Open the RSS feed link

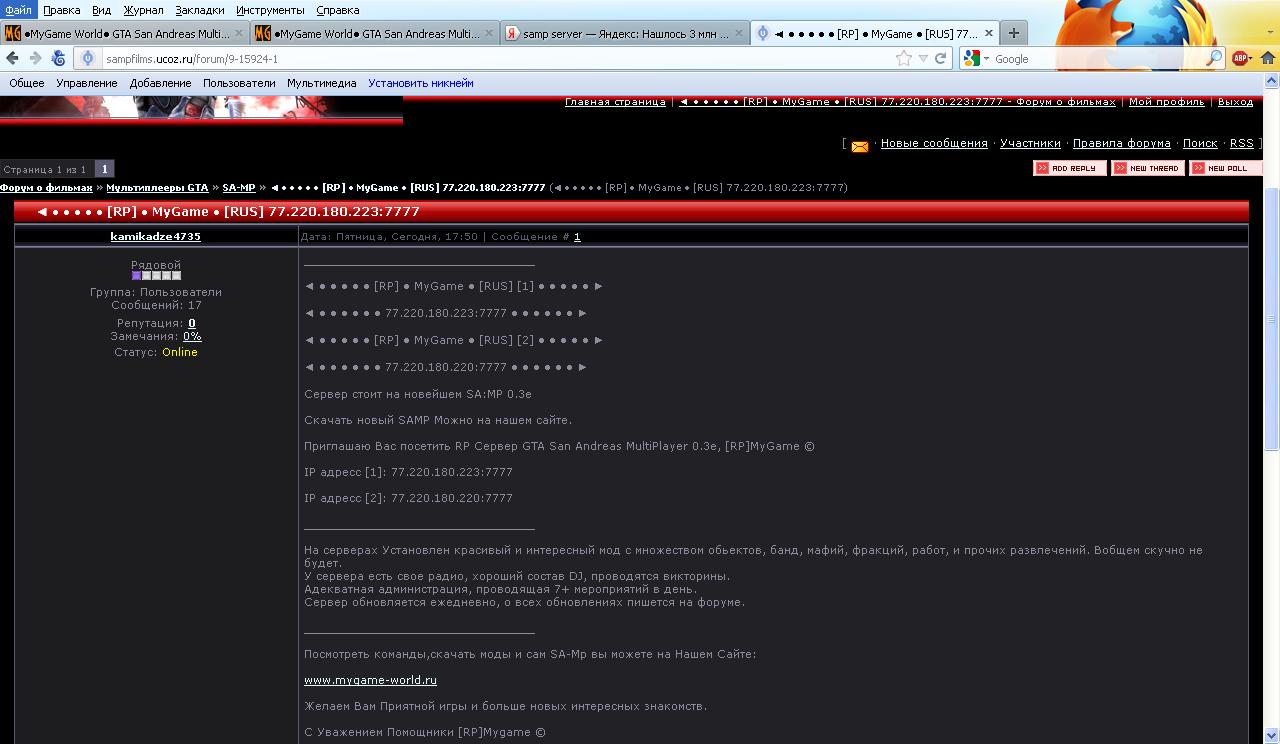point(1241,143)
